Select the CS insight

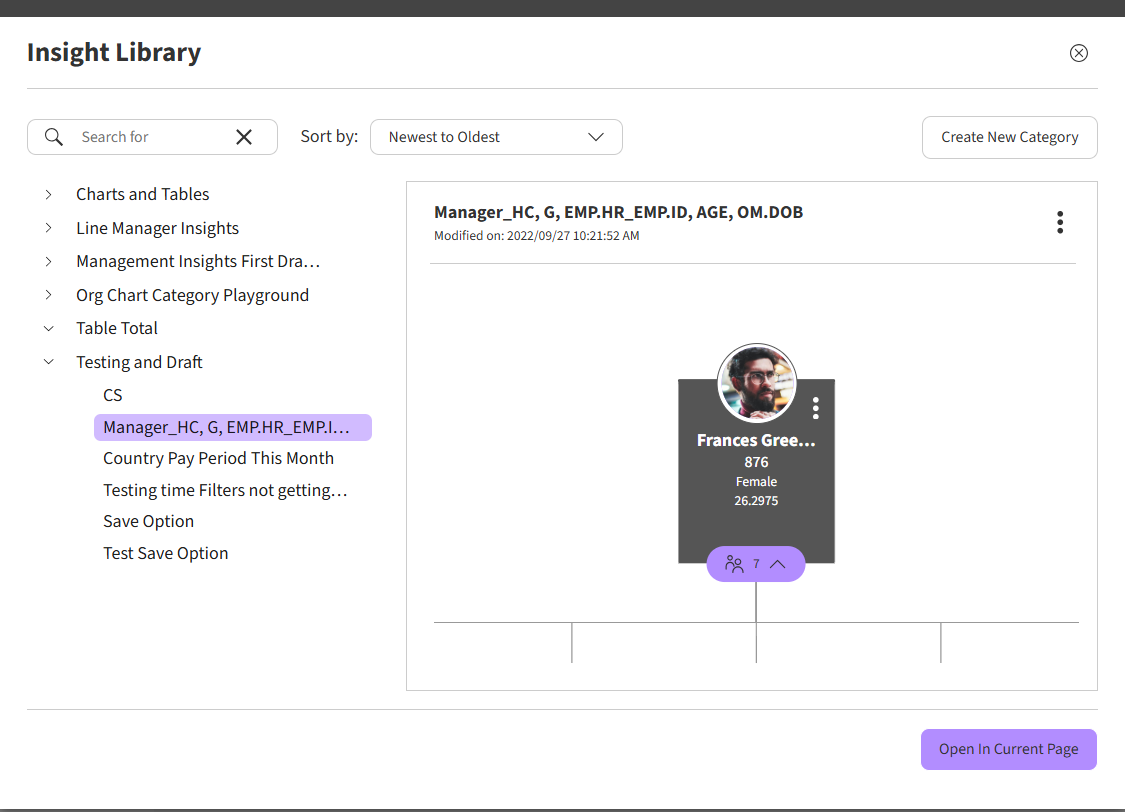point(113,395)
